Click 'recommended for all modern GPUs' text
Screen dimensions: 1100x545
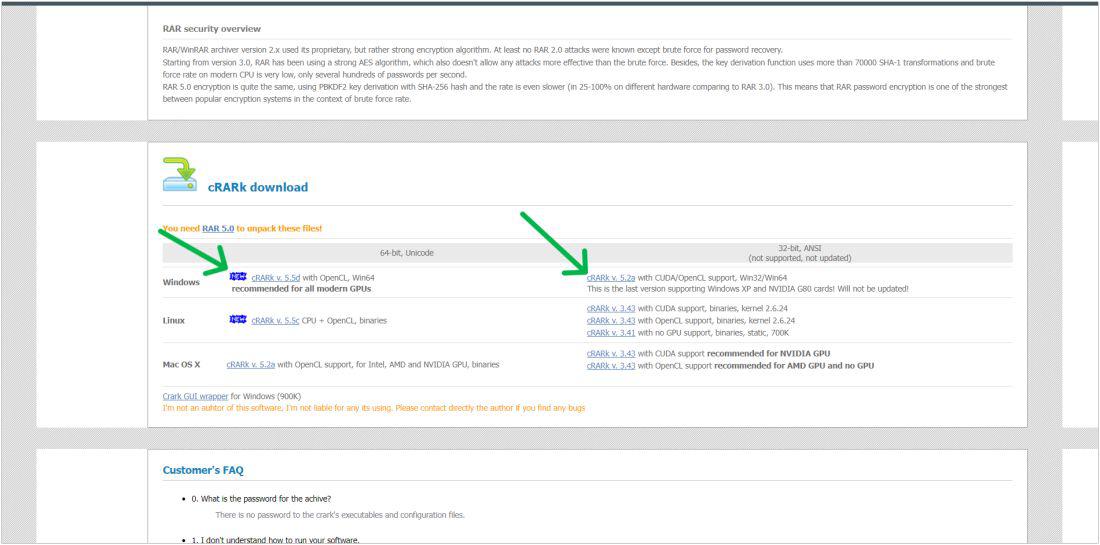click(302, 288)
